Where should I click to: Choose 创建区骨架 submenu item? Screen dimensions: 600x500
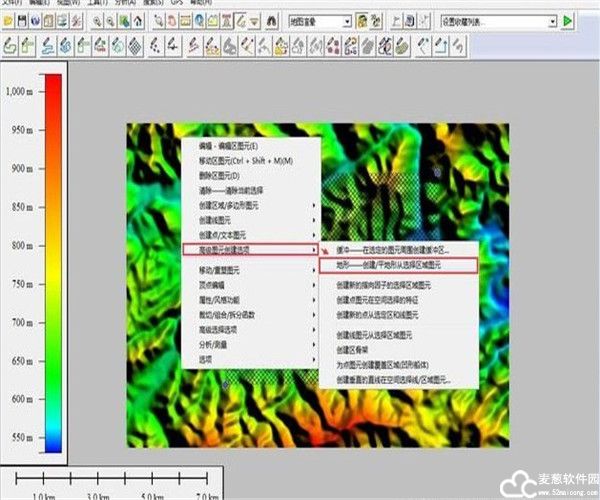pos(399,350)
